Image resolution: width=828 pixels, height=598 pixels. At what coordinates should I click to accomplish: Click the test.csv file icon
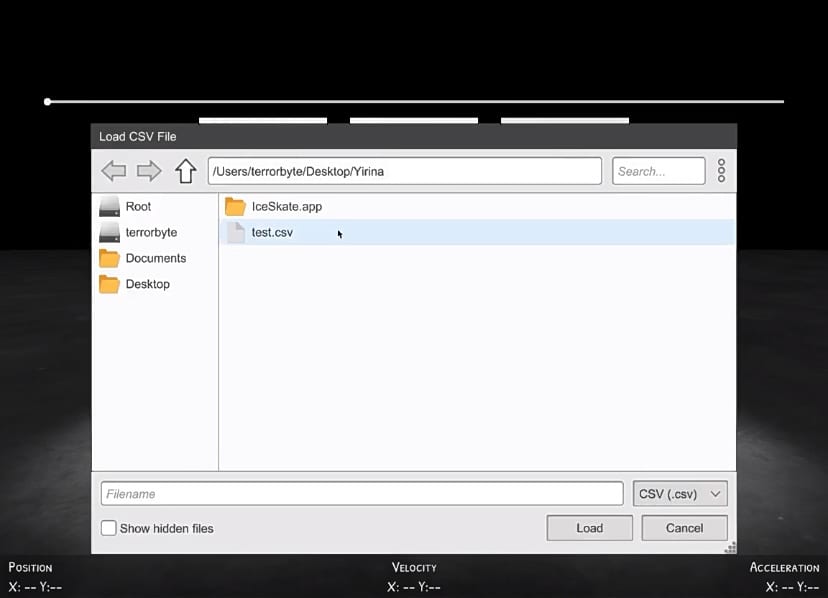236,232
